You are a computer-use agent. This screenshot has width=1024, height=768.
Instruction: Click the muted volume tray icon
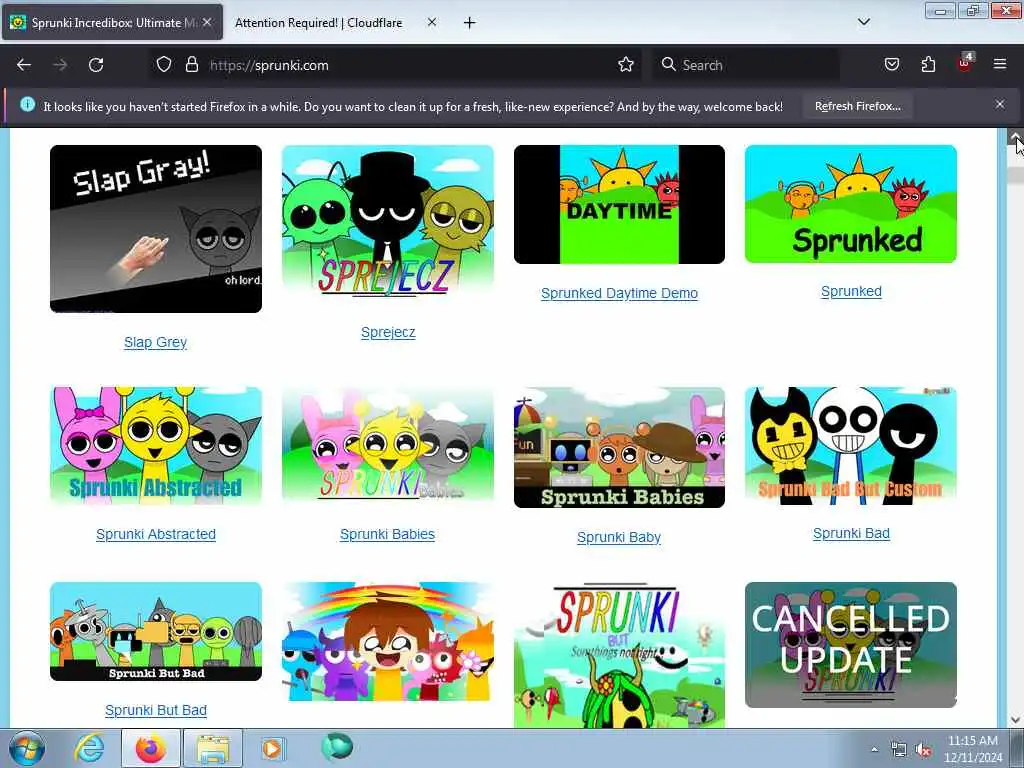coord(923,749)
